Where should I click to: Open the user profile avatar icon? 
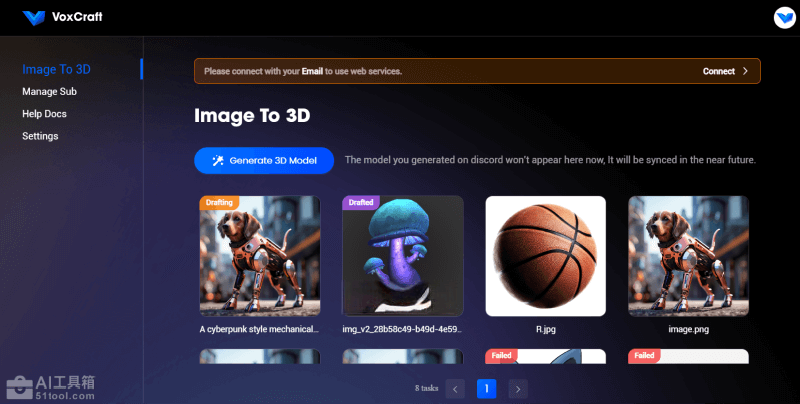[783, 18]
